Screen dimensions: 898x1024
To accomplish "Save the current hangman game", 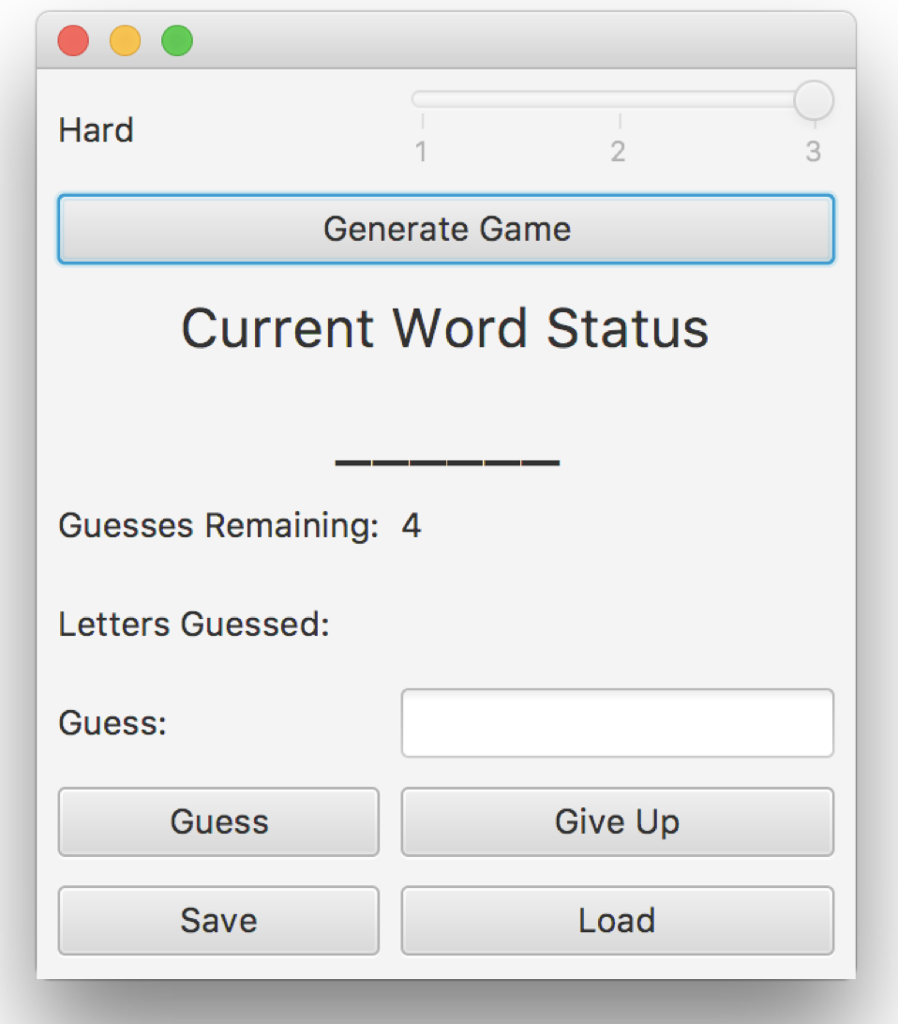I will point(218,920).
